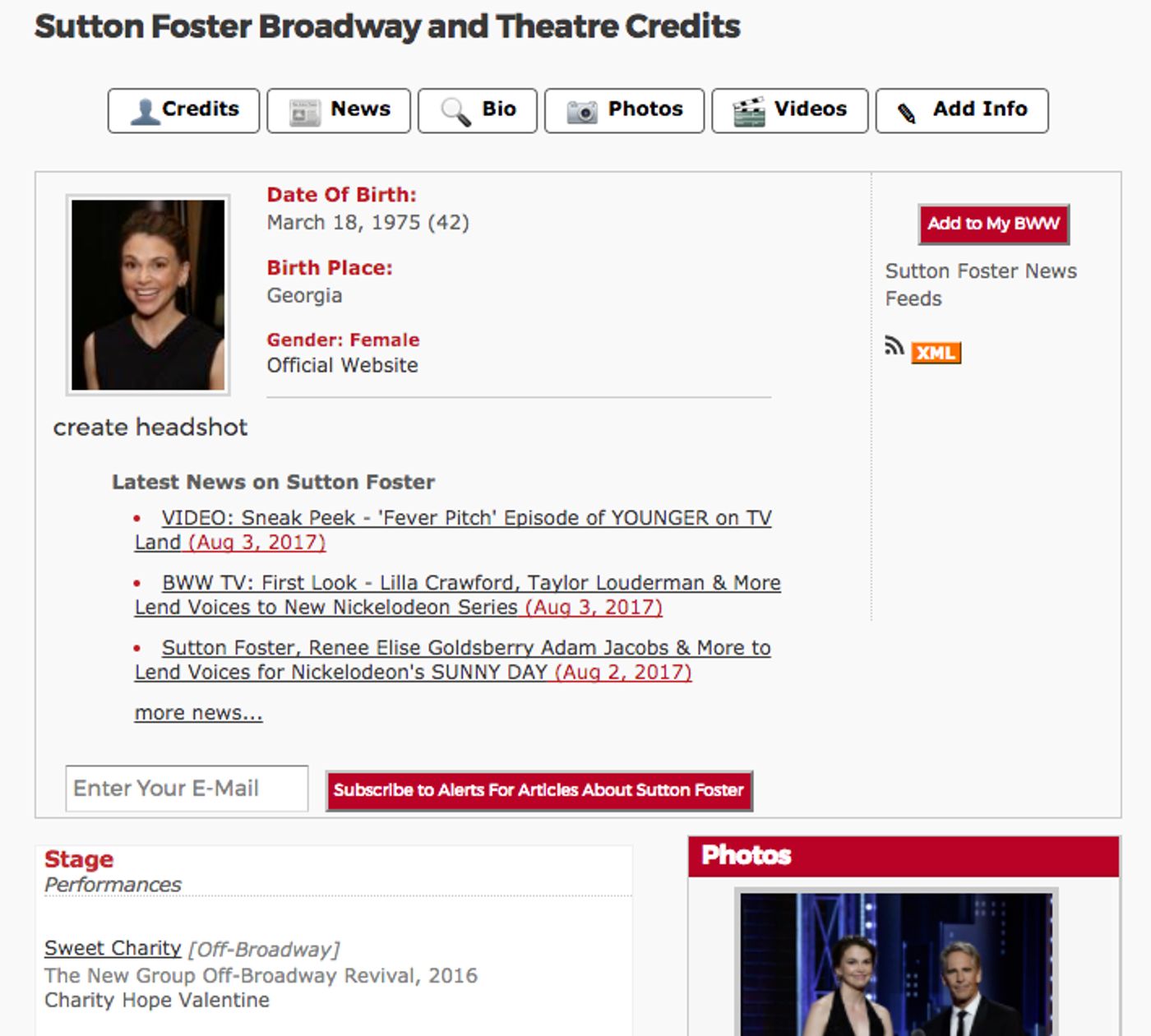Viewport: 1151px width, 1036px height.
Task: Click the Add Info pencil icon
Action: 908,109
